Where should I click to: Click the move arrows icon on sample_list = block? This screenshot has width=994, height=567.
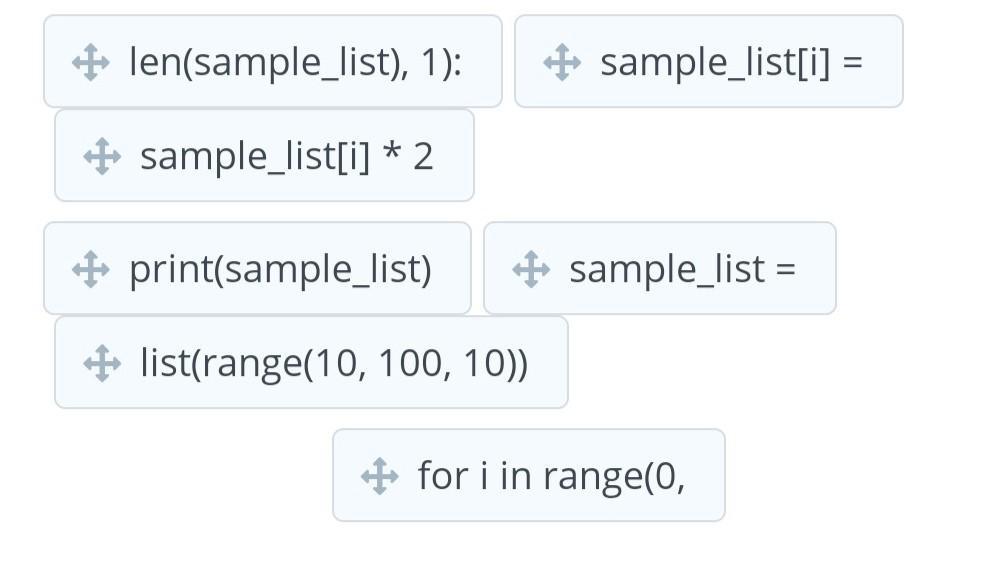(x=531, y=269)
